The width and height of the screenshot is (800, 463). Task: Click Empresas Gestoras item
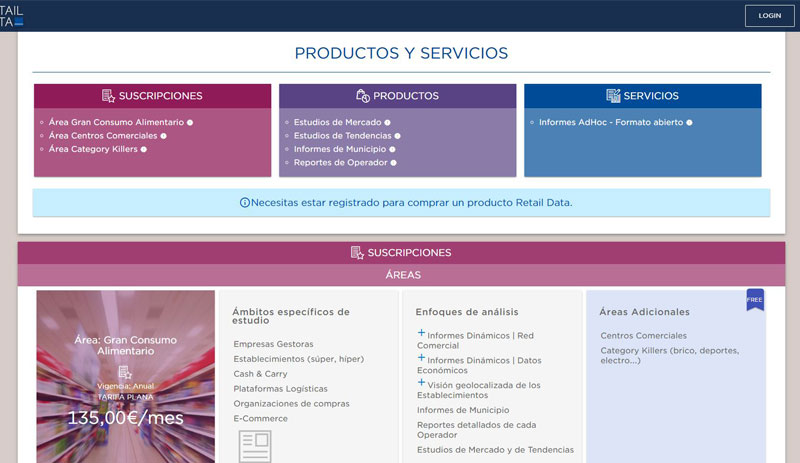coord(273,344)
